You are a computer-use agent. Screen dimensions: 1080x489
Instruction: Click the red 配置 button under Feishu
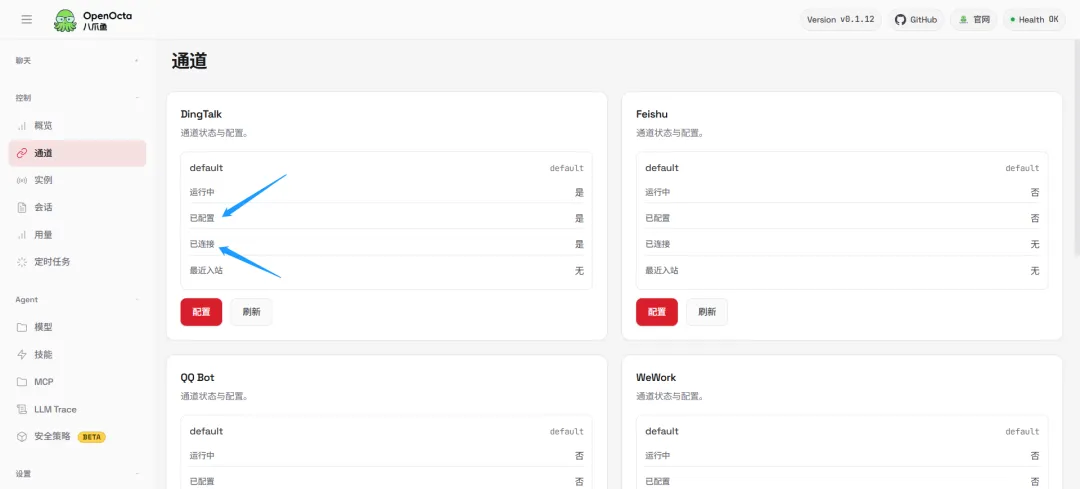click(x=656, y=312)
